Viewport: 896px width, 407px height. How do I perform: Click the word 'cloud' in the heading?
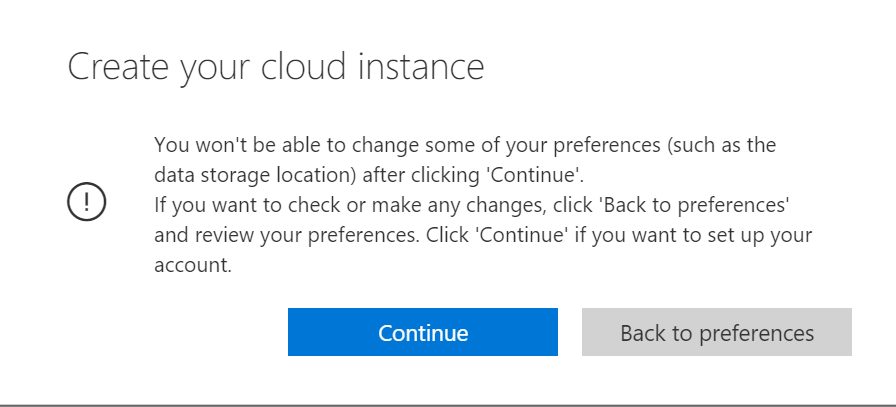coord(304,66)
